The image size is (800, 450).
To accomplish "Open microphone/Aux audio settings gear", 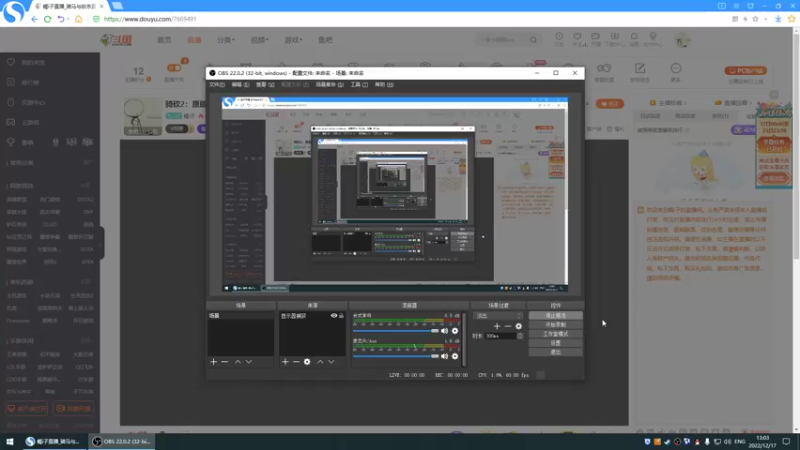I will [x=455, y=356].
